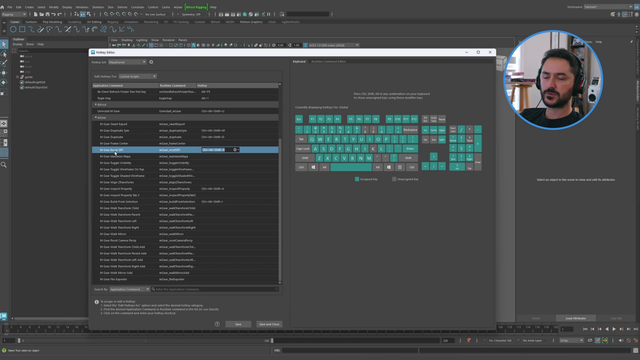Toggle defaultObjectSet visibility box in Outliner
Screen dimensions: 640x360
point(22,87)
